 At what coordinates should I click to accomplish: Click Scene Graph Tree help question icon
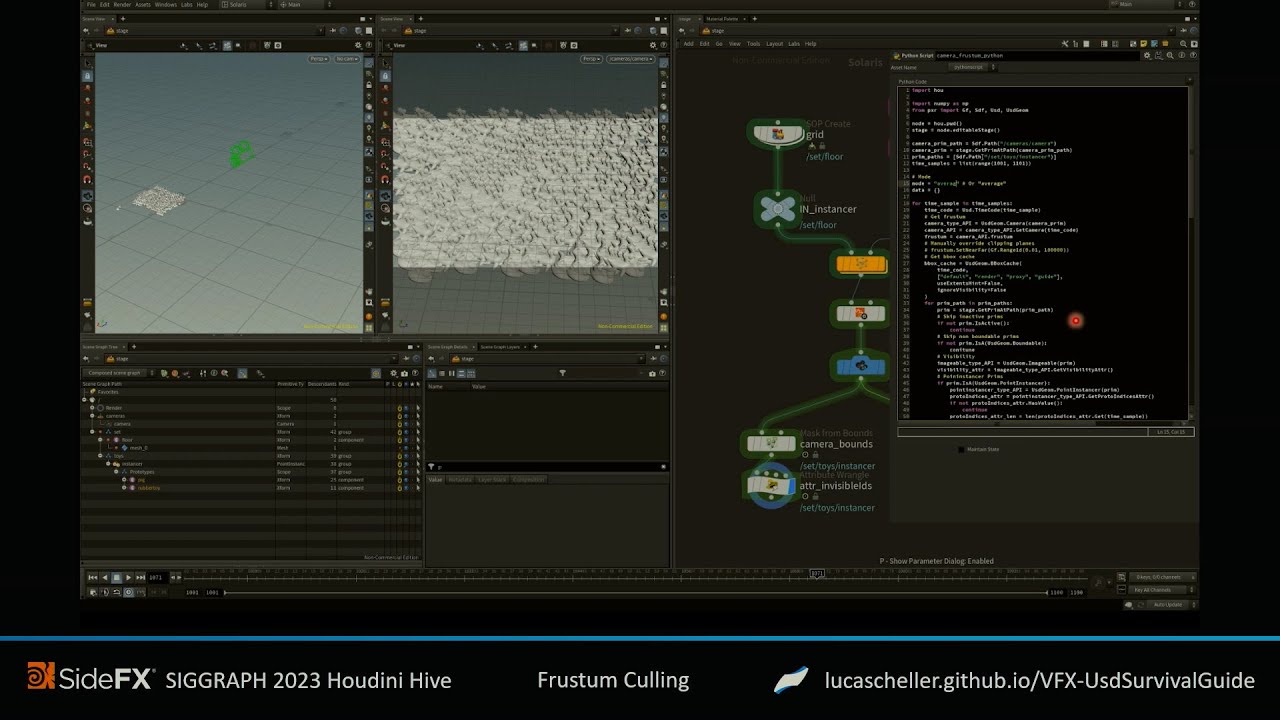(415, 373)
